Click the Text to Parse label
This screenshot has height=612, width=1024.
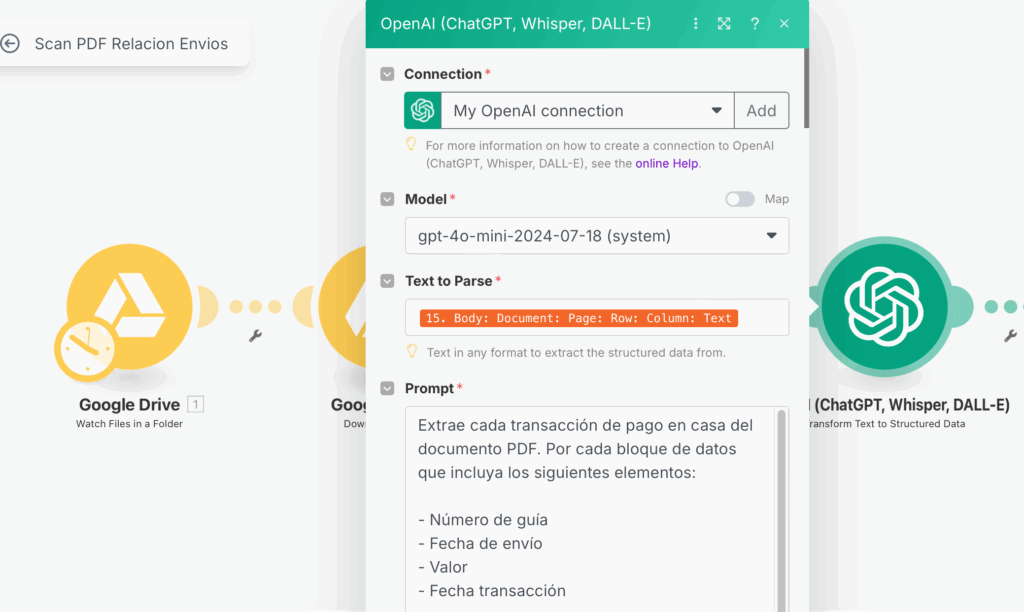pyautogui.click(x=449, y=281)
